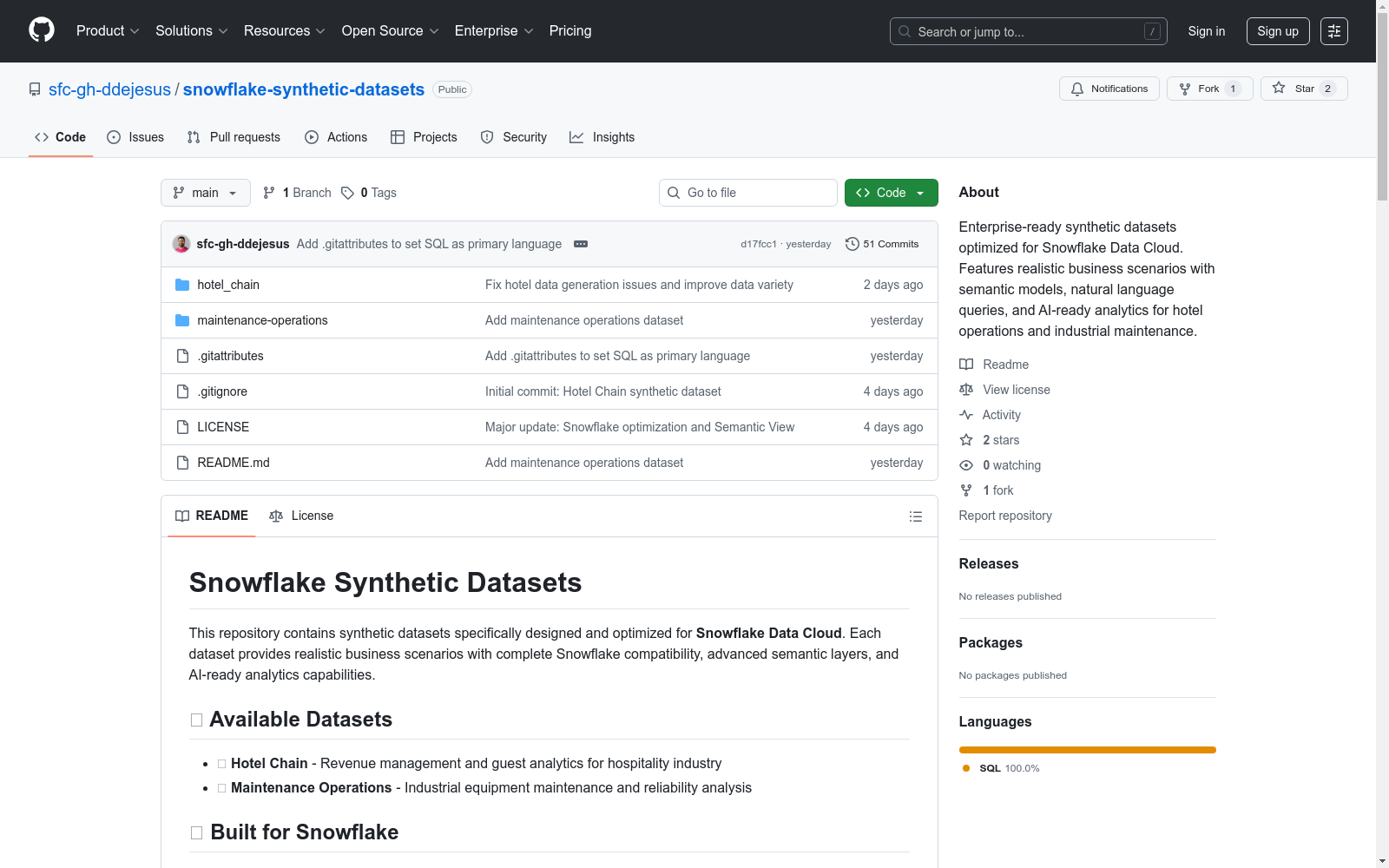The image size is (1389, 868).
Task: Click the Search or jump to field
Action: click(x=1029, y=31)
